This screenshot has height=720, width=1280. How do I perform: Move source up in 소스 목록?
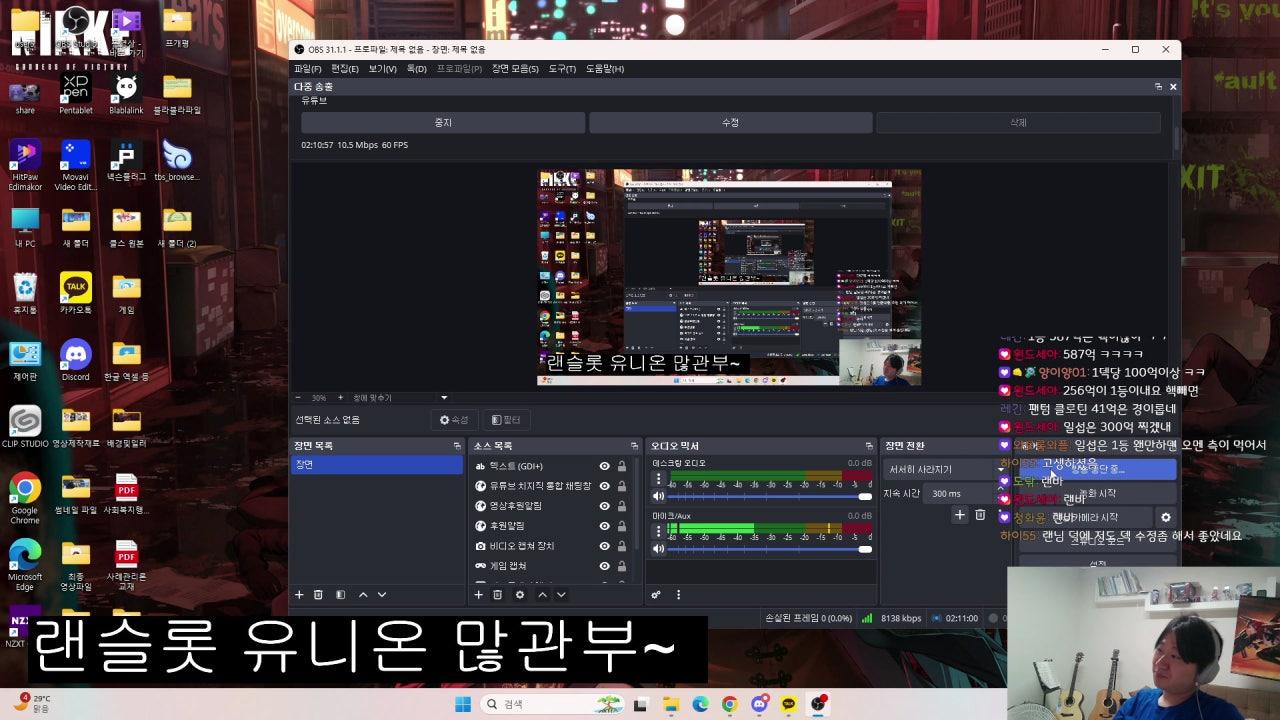click(x=542, y=595)
